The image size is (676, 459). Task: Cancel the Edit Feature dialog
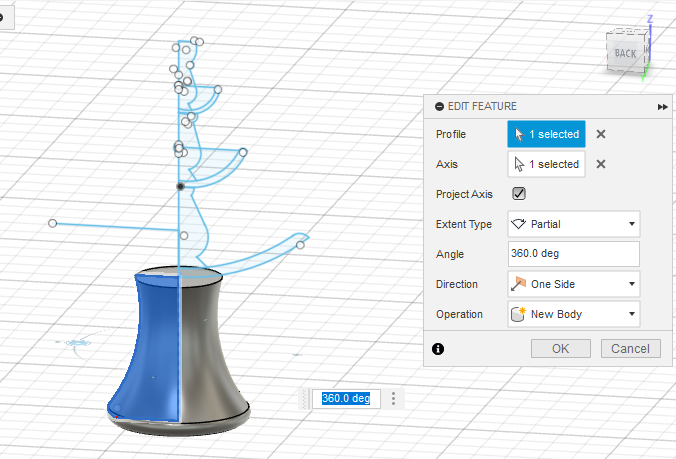coord(630,348)
